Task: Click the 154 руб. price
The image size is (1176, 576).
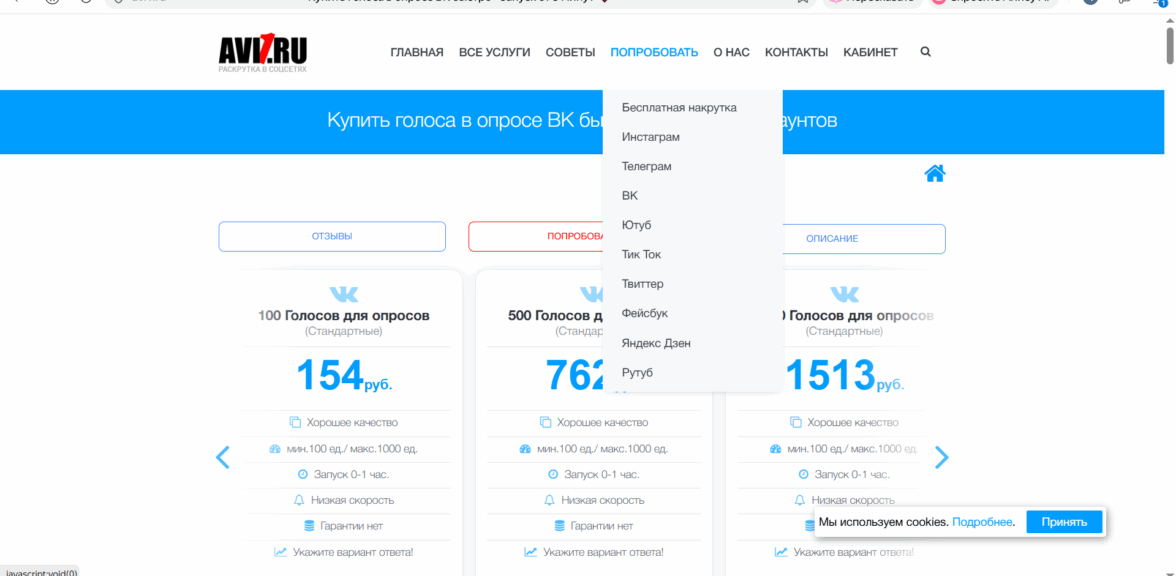Action: [x=344, y=374]
